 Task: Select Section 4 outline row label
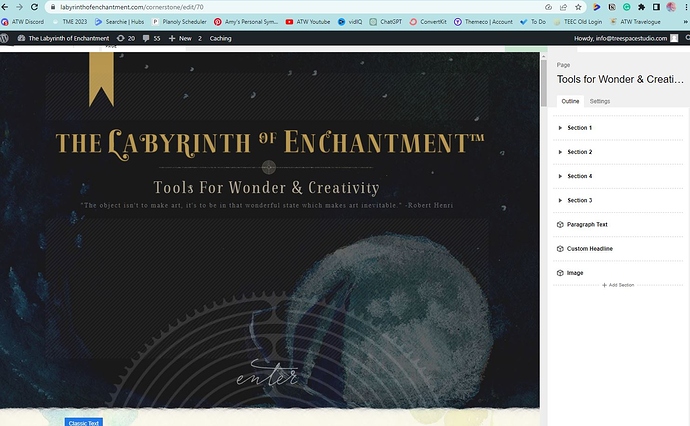point(580,176)
